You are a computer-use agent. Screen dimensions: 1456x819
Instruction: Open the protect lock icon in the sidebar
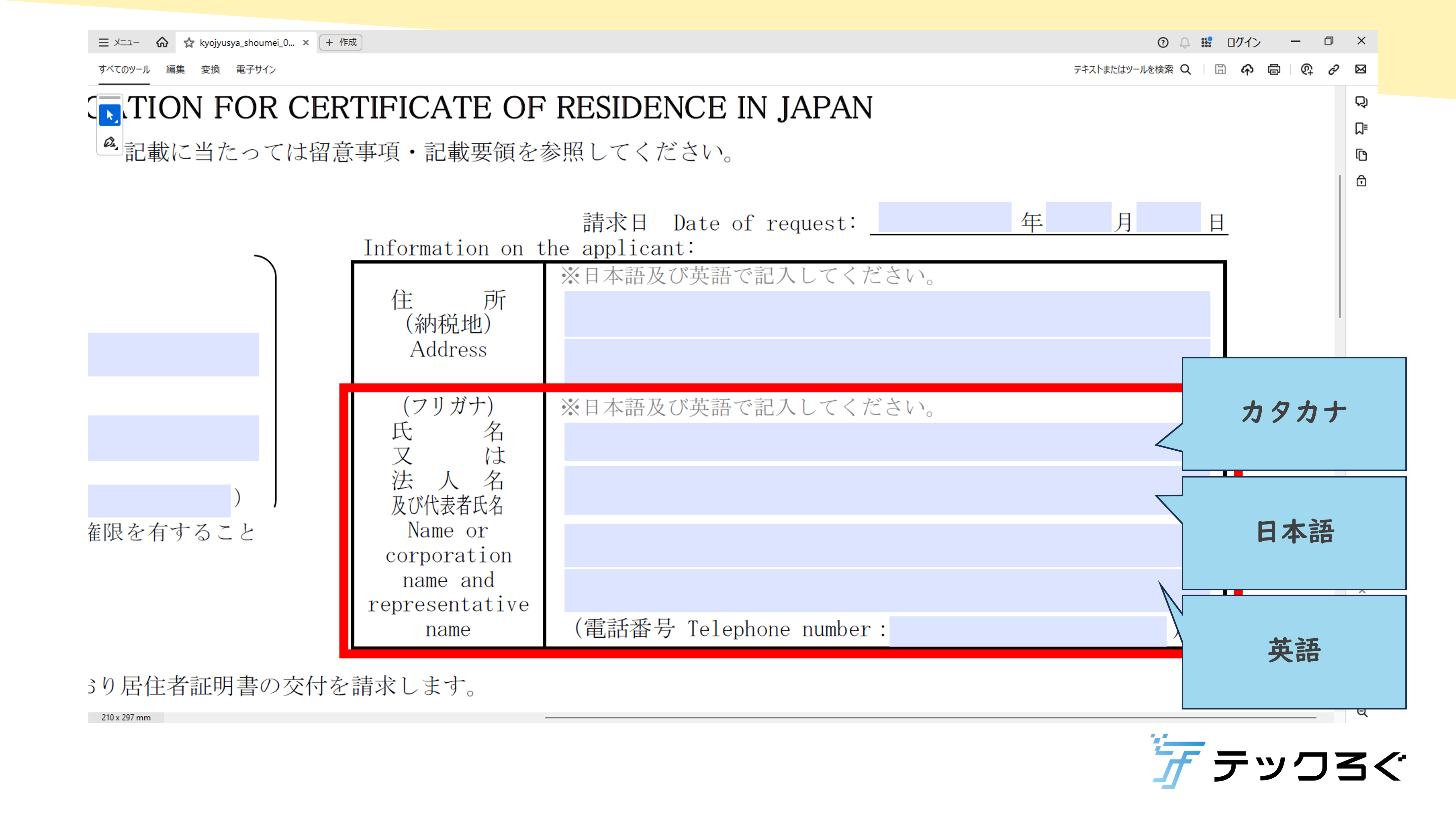[x=1361, y=181]
